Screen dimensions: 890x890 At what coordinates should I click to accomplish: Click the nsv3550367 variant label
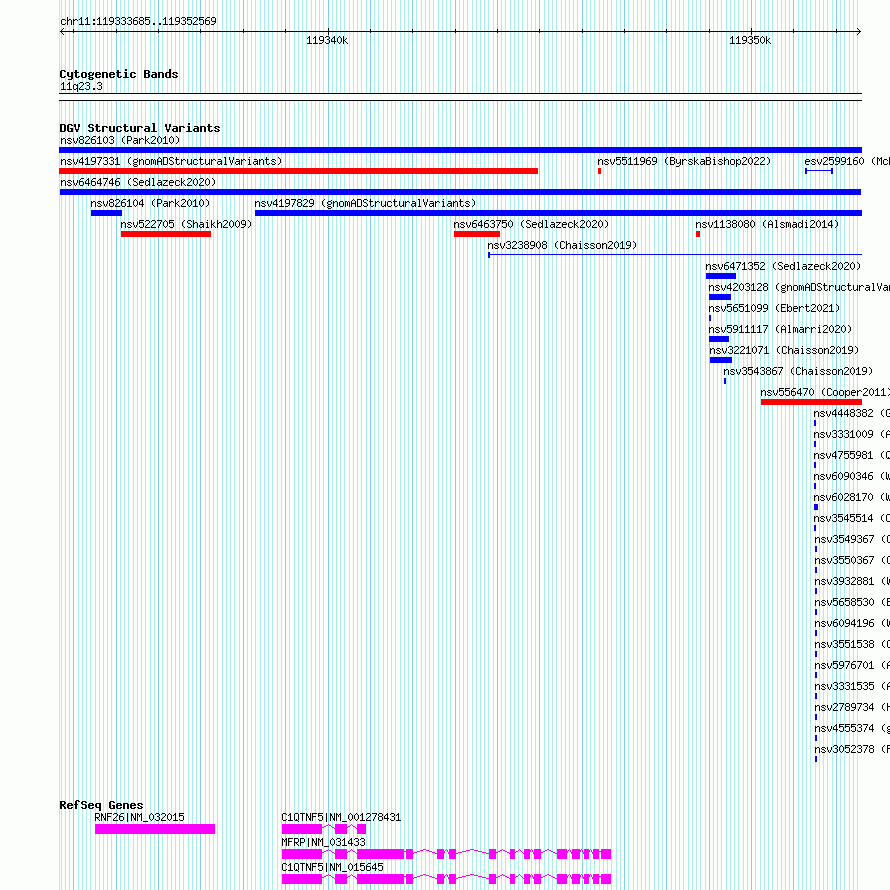pos(852,560)
